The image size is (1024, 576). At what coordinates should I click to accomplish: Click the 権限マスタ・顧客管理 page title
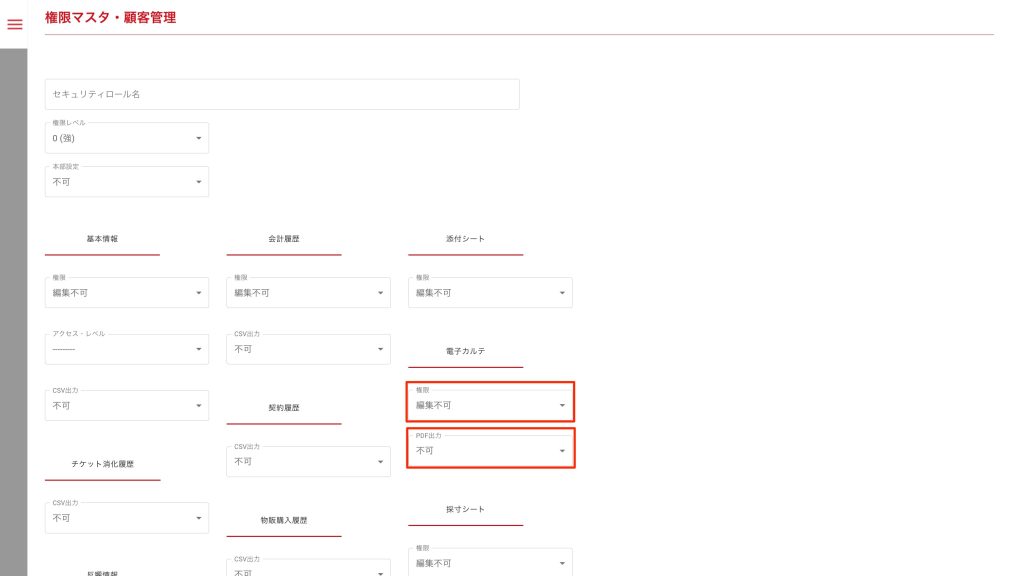point(111,17)
